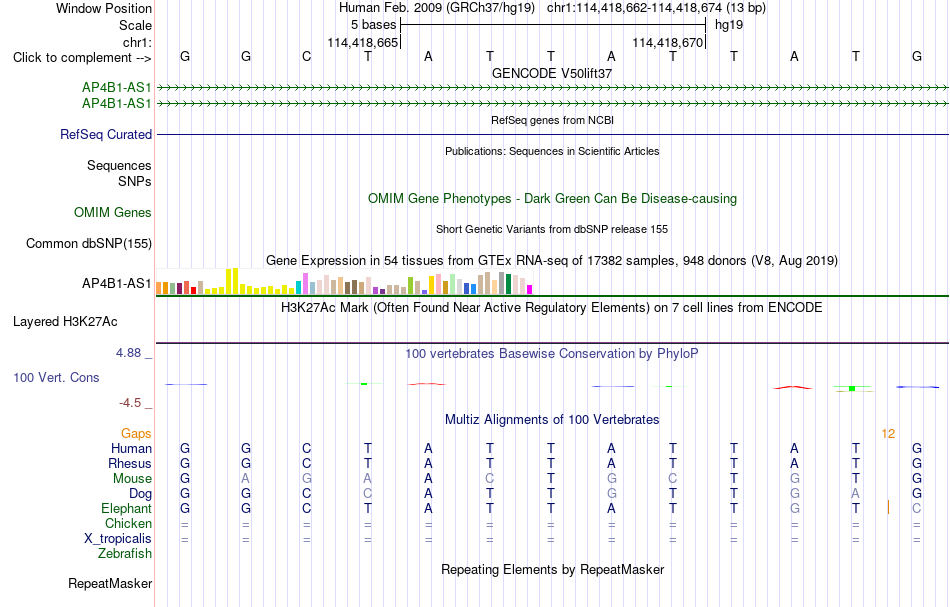Click the SNPs publications track label

[x=135, y=181]
